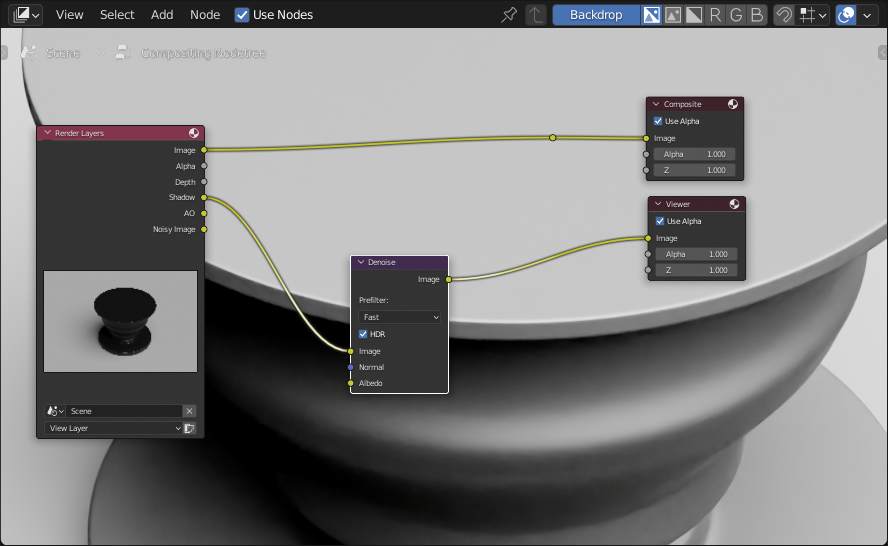The height and width of the screenshot is (546, 888).
Task: Toggle the overlays icon
Action: [846, 15]
